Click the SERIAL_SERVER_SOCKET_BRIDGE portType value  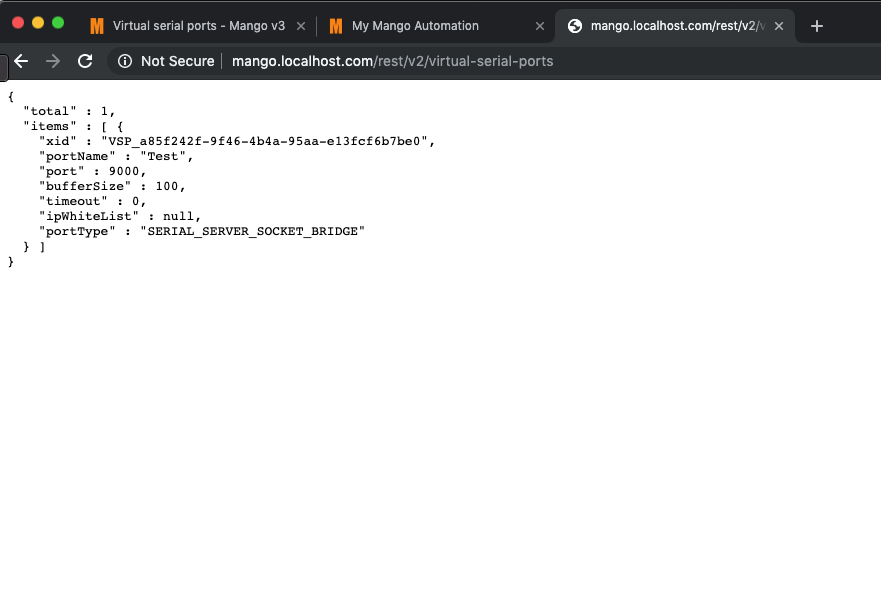point(257,231)
